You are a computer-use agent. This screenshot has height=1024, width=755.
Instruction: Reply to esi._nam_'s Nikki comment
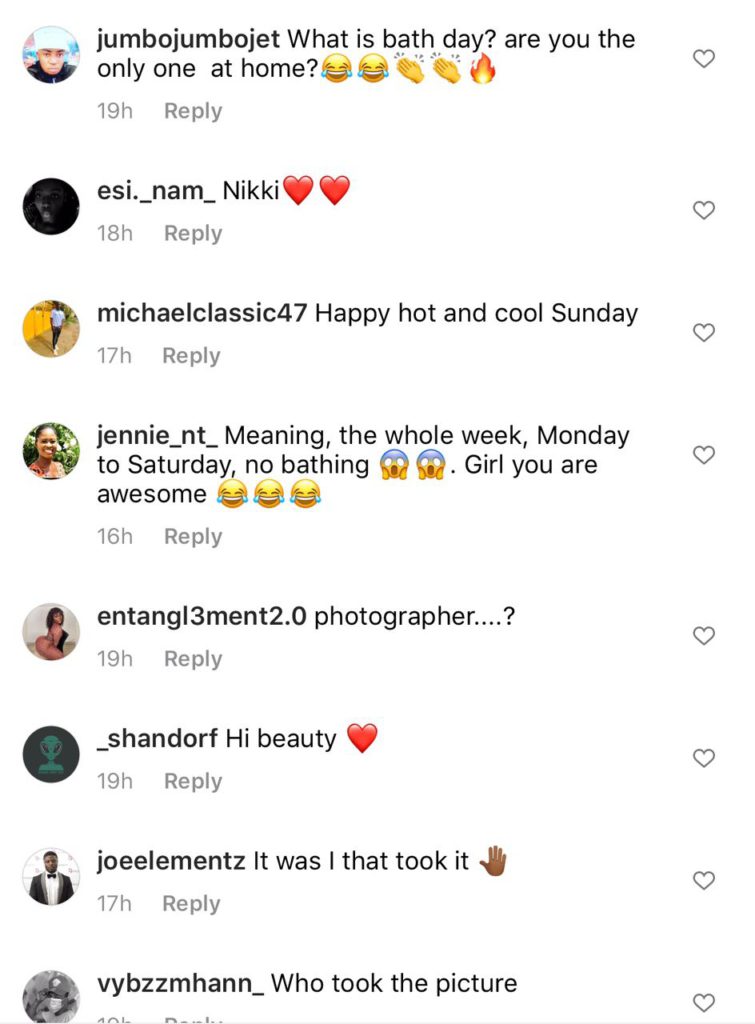click(x=193, y=233)
